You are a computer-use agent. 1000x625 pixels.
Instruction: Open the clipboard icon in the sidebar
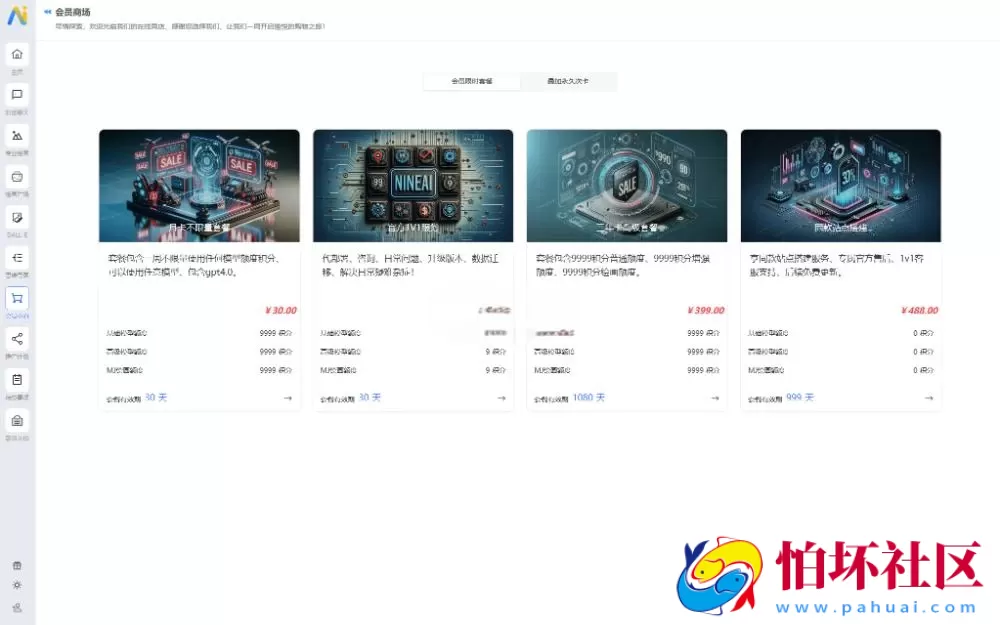point(17,379)
